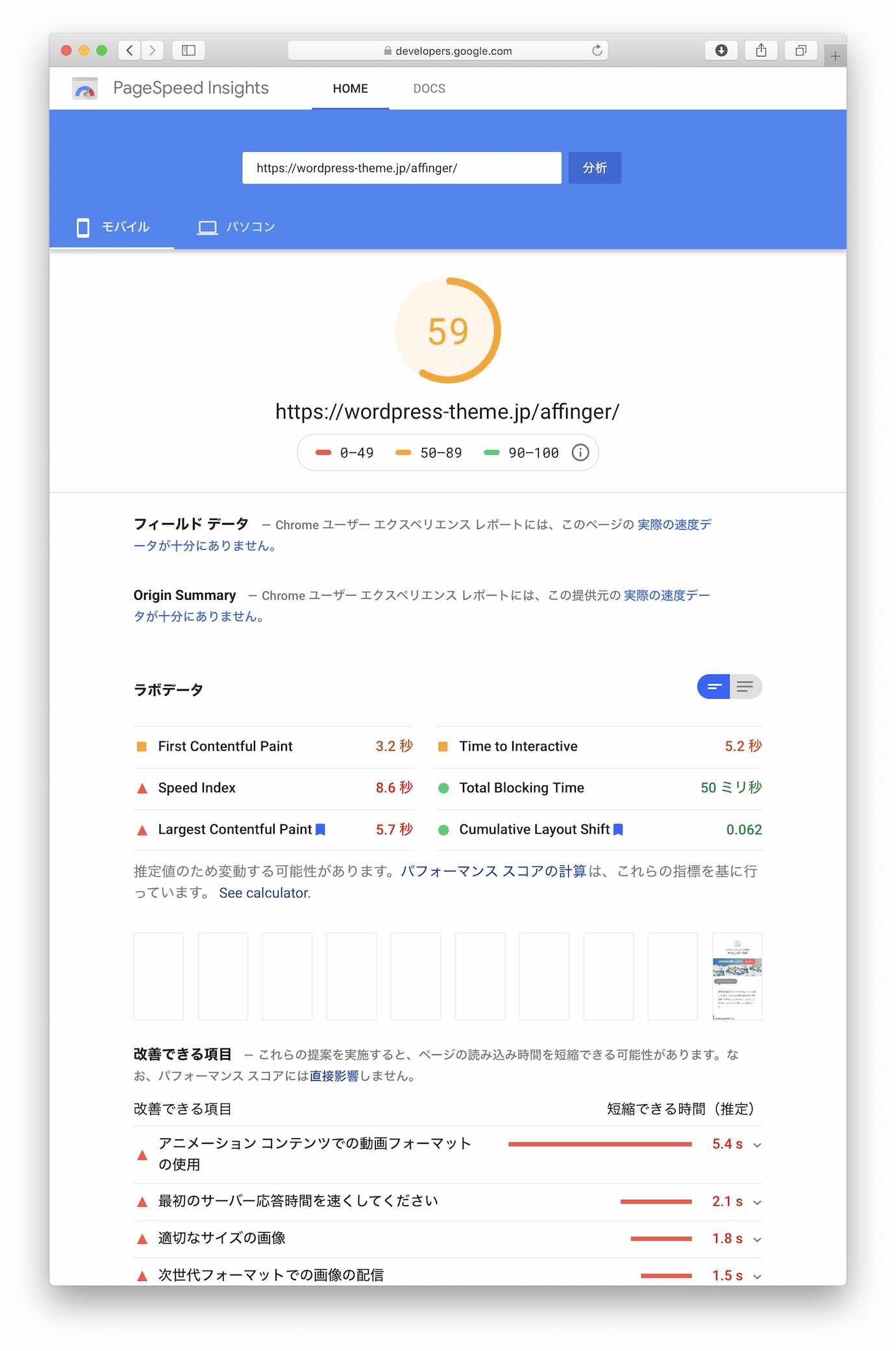Go forward with Safari's forward arrow
This screenshot has height=1351, width=896.
(x=153, y=51)
